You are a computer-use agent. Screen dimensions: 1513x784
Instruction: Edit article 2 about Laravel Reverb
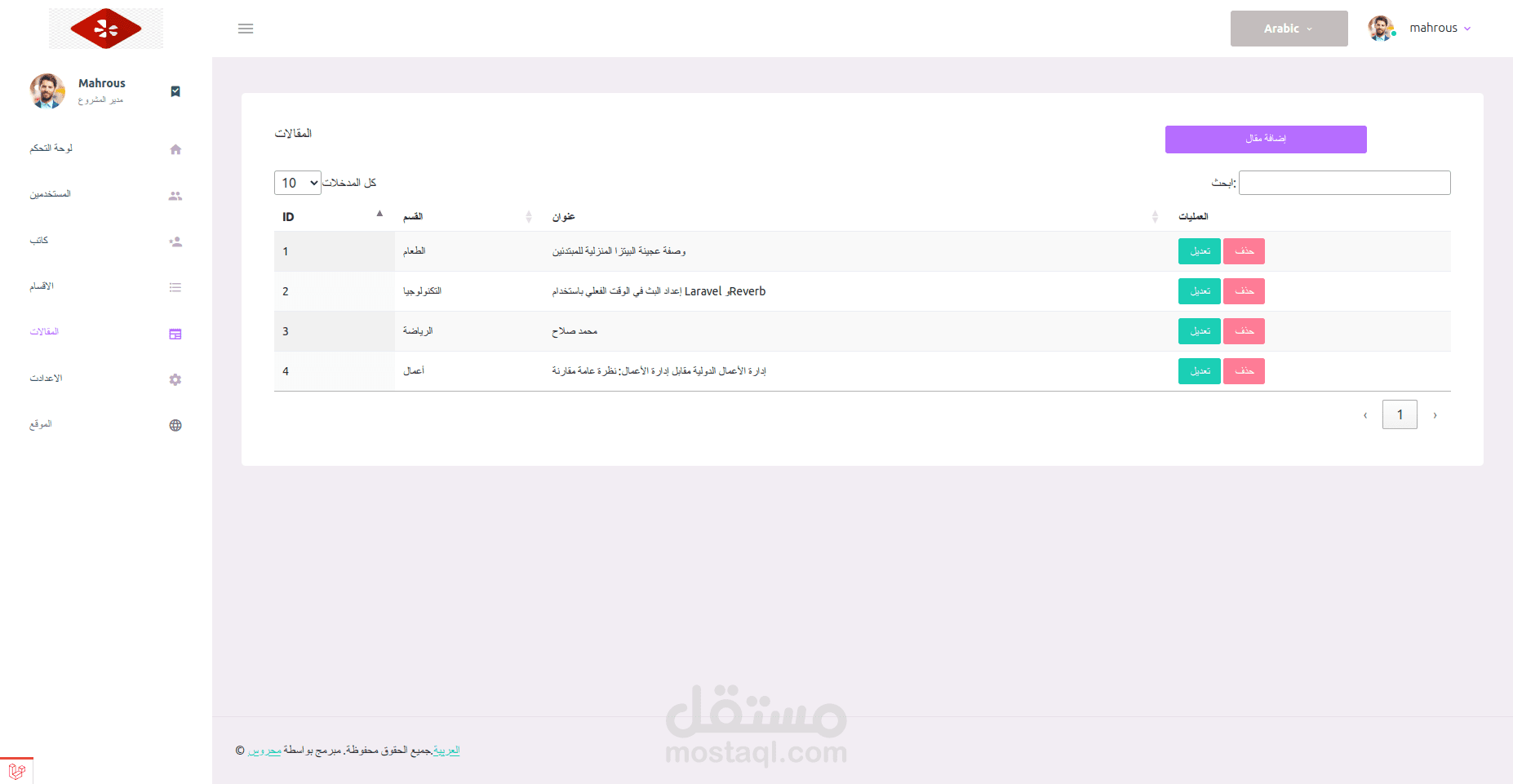[x=1200, y=291]
